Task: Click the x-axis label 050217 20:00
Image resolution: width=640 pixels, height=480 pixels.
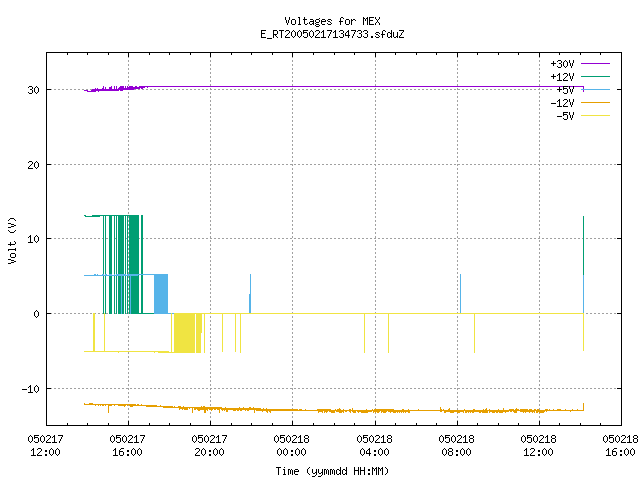Action: 209,445
